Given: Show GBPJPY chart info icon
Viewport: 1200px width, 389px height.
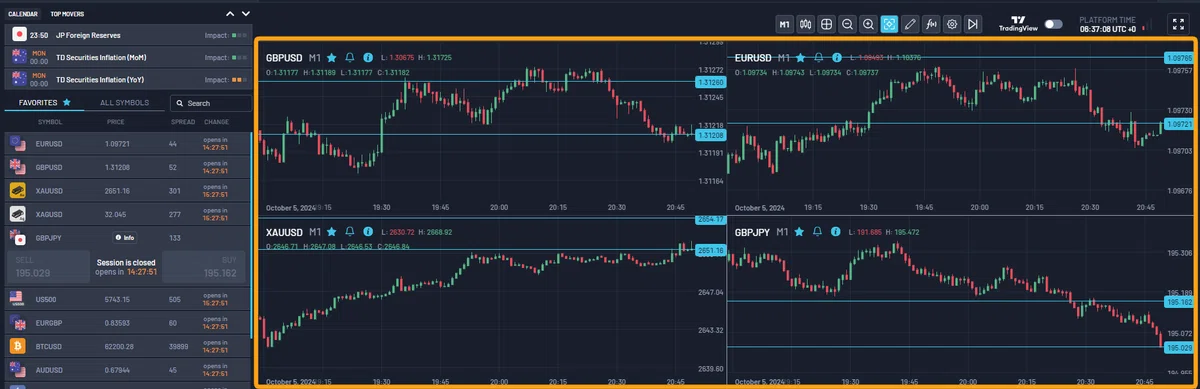Looking at the screenshot, I should [836, 231].
